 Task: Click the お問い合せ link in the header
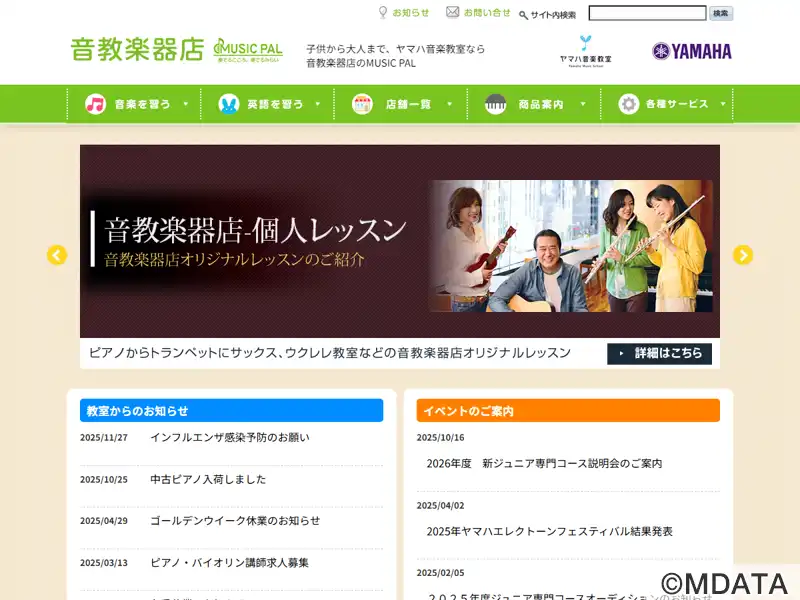point(487,13)
